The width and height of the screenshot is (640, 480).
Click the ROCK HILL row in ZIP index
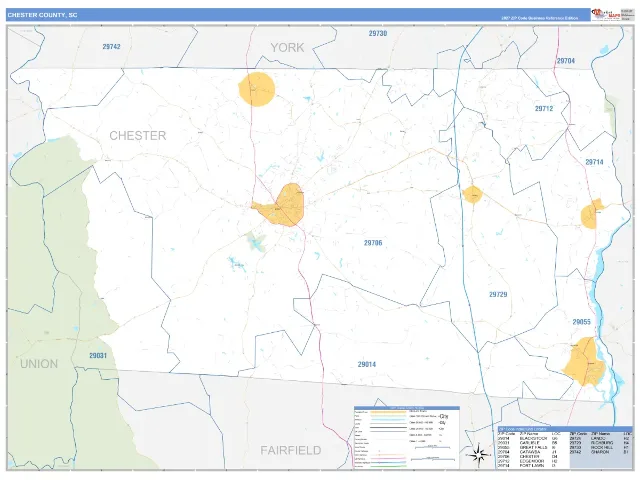click(600, 447)
